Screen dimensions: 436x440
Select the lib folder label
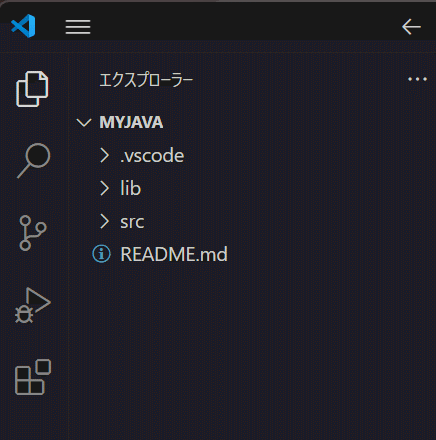tap(131, 188)
